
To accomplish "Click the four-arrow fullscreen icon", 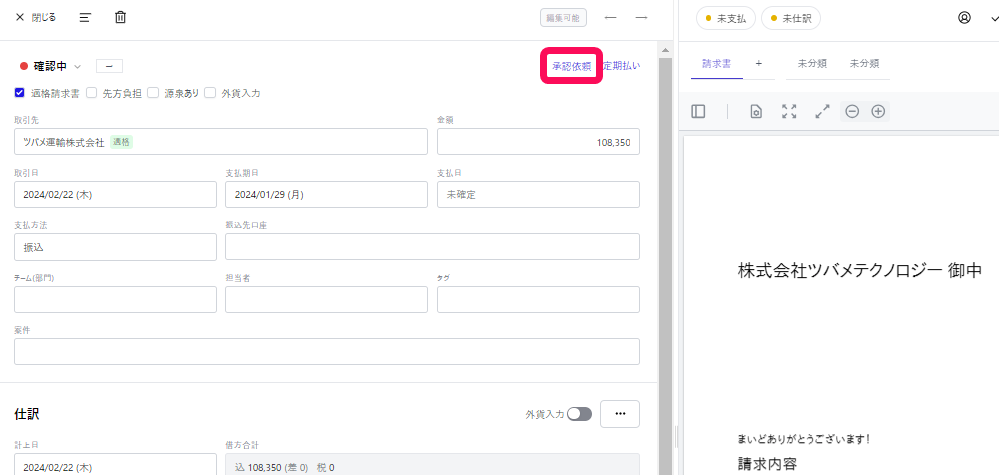I will coord(789,111).
